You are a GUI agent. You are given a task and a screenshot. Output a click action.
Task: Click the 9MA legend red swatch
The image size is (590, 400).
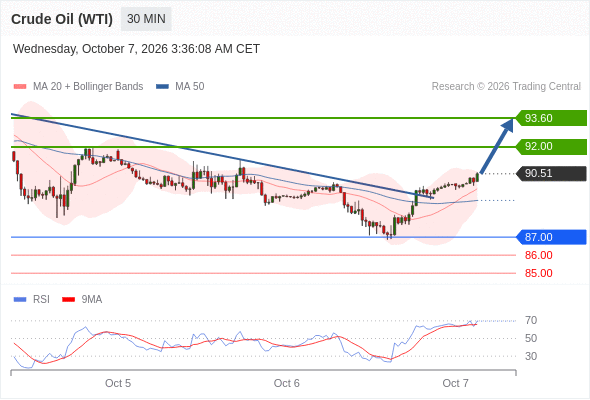[68, 300]
